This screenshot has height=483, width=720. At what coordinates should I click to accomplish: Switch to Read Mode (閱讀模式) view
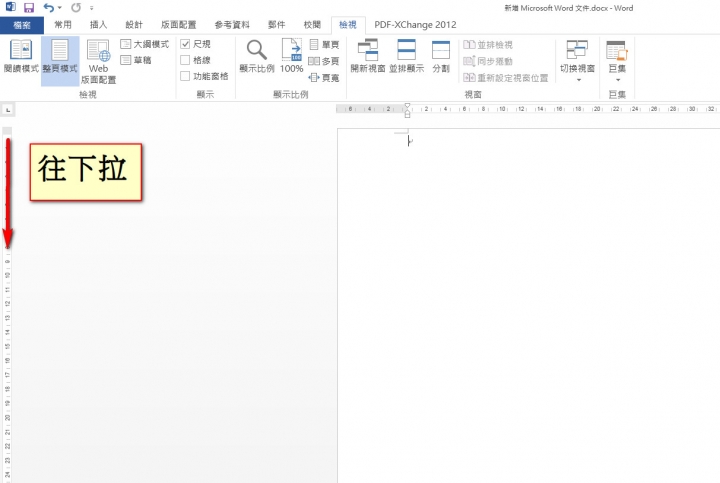click(x=21, y=56)
